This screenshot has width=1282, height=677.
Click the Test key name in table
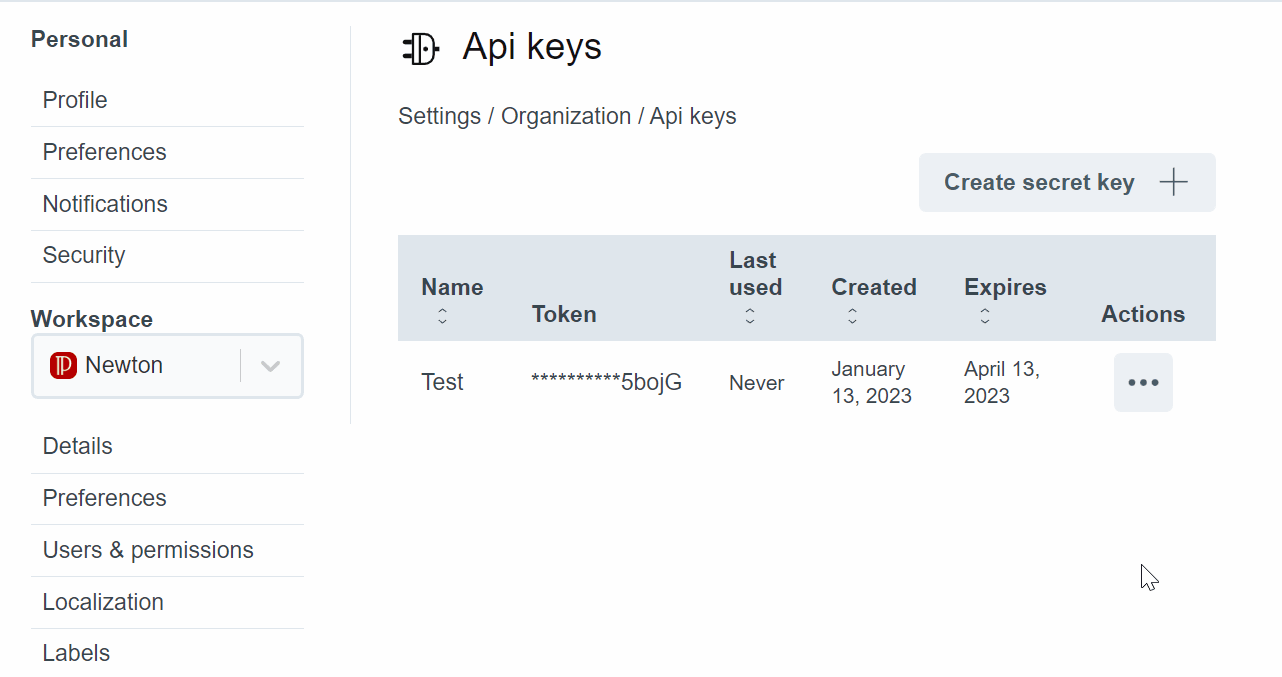[x=442, y=382]
